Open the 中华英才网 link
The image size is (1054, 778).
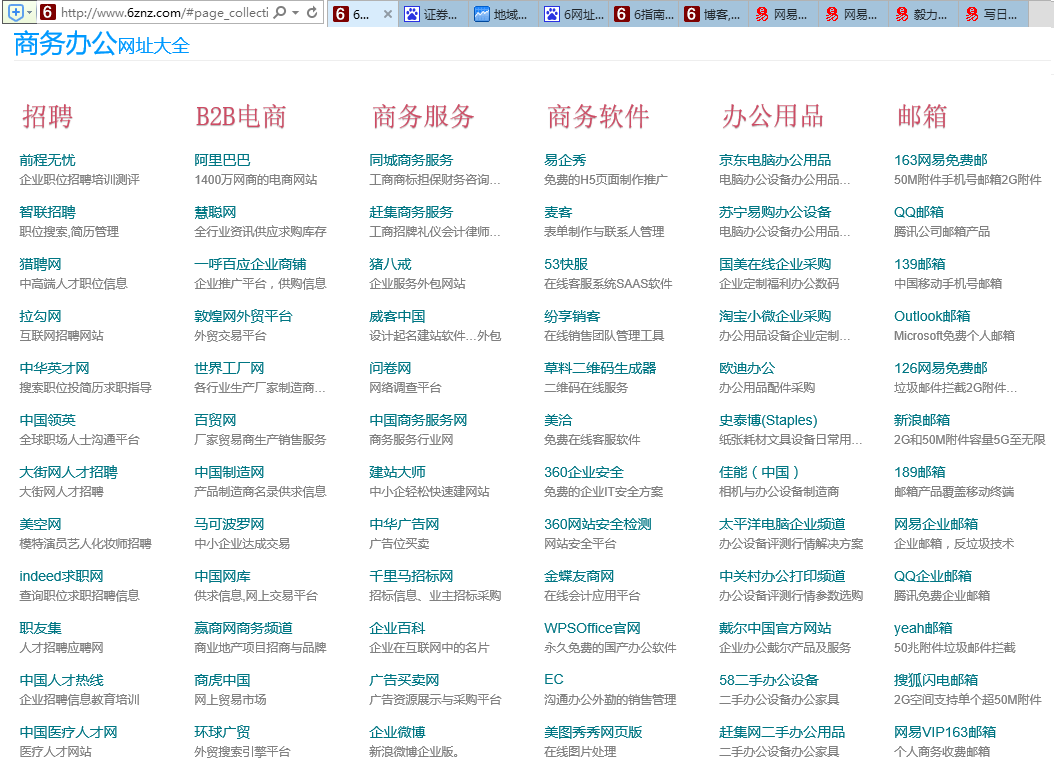[x=54, y=368]
